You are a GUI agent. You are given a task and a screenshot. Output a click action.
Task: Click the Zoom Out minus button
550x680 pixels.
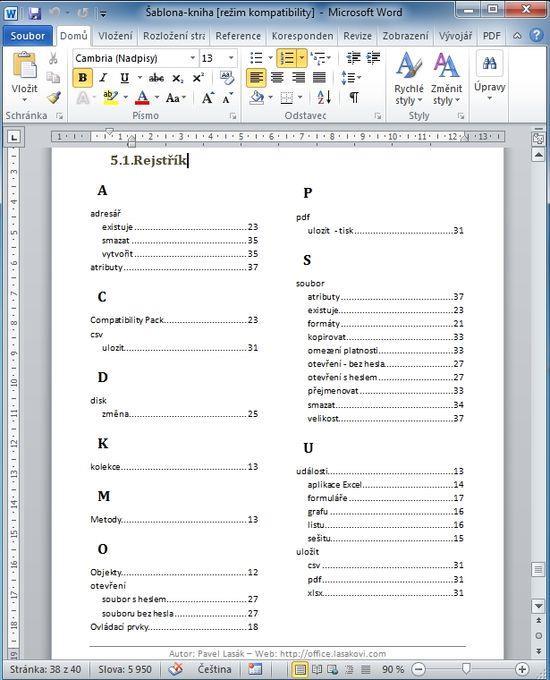click(x=418, y=669)
